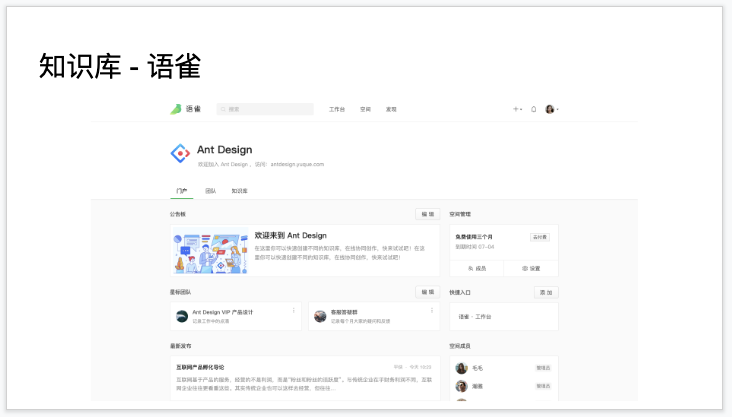
Task: Open the user avatar menu
Action: (551, 109)
